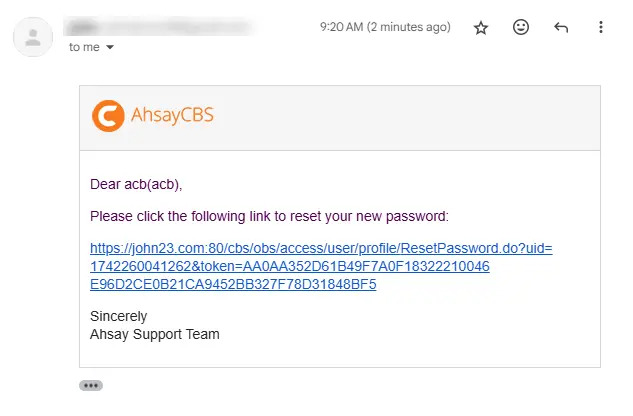
Task: Add an emoji reaction to email
Action: pos(521,27)
